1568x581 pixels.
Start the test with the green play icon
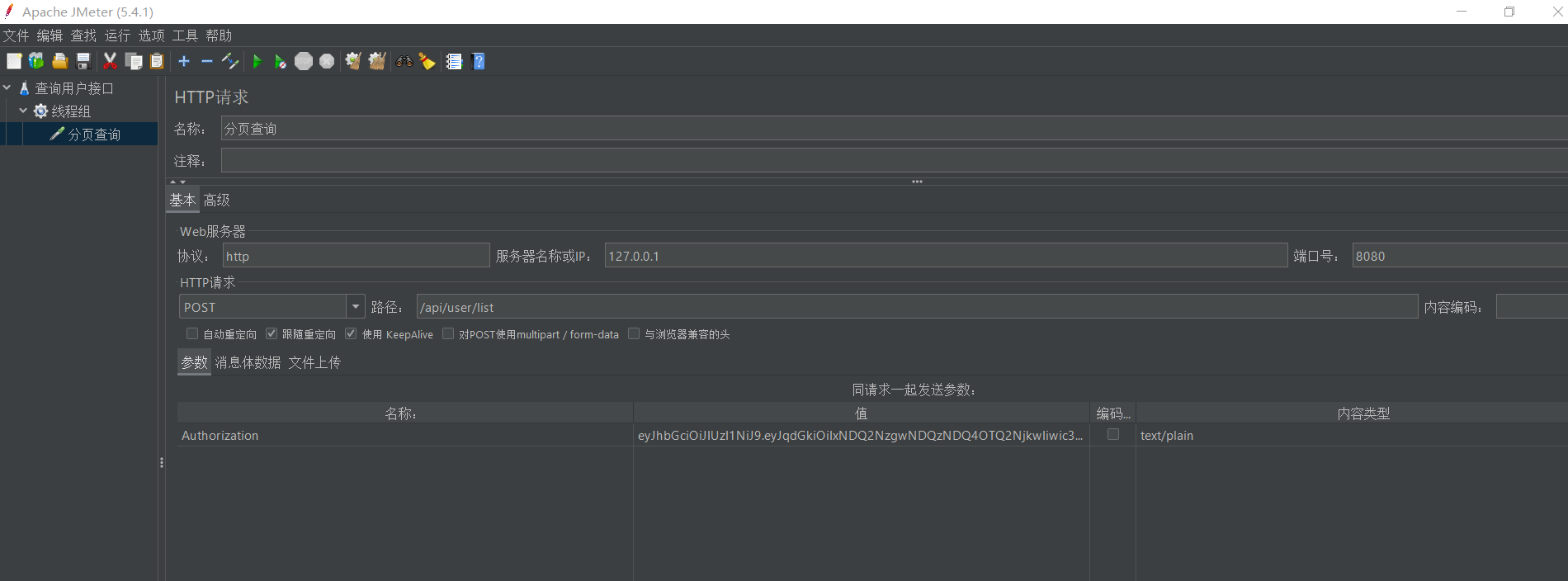[257, 61]
